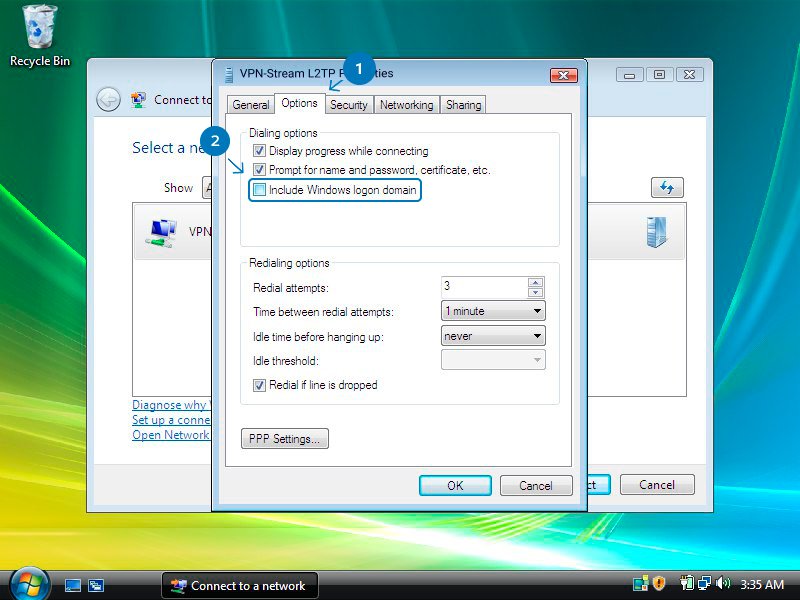Click the taskbar clock showing 3:35 AM
Image resolution: width=800 pixels, height=600 pixels.
click(x=762, y=584)
